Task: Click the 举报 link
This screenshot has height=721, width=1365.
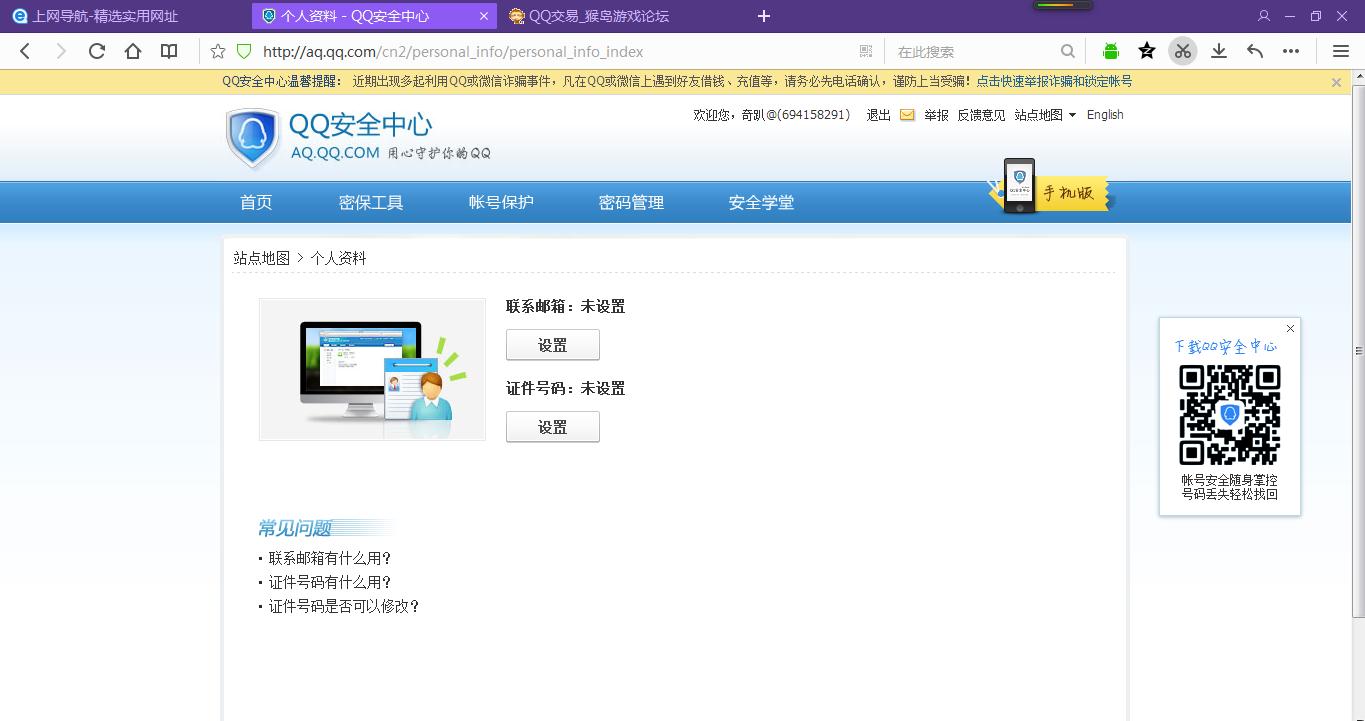Action: click(936, 115)
